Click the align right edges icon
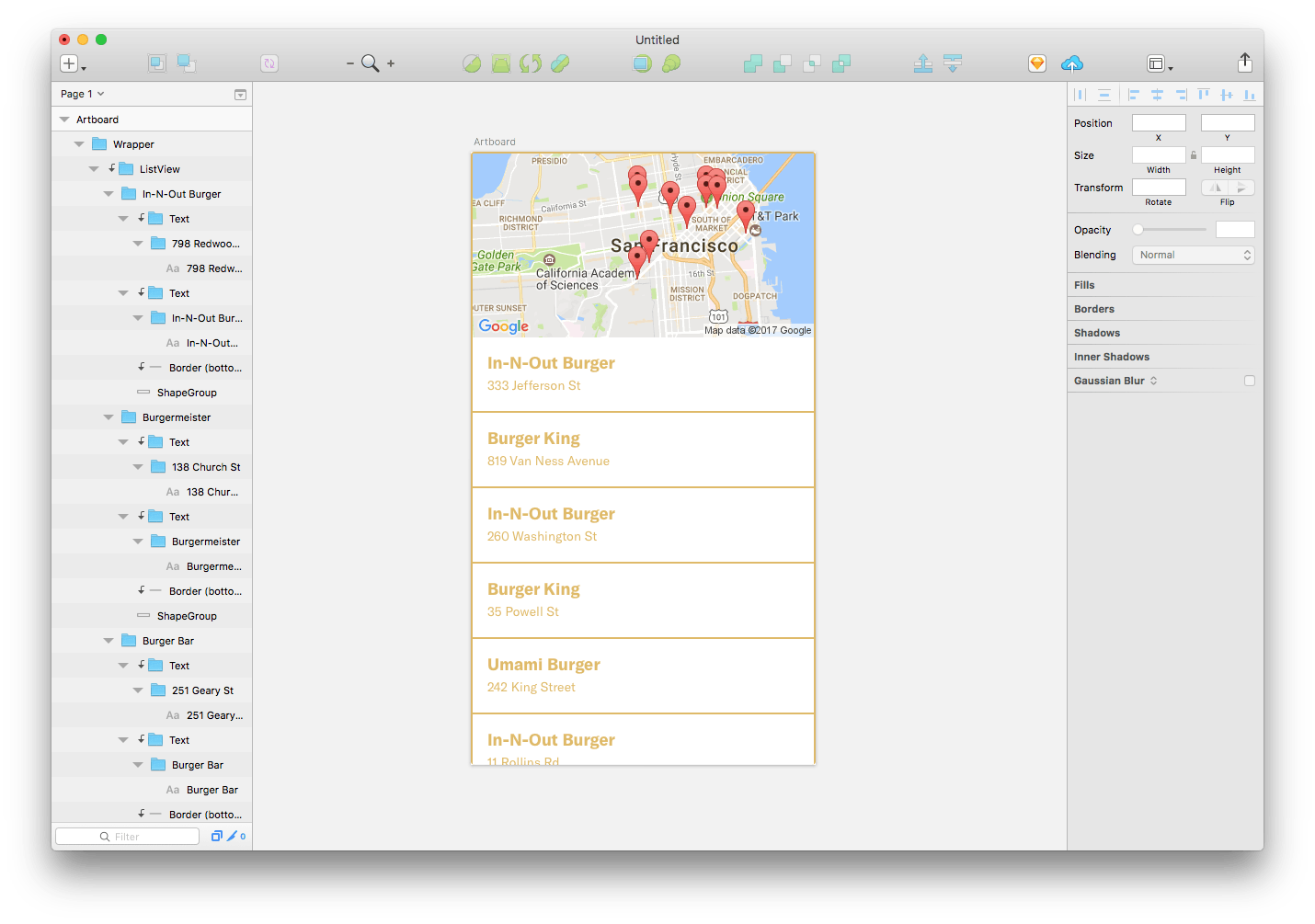 1181,95
